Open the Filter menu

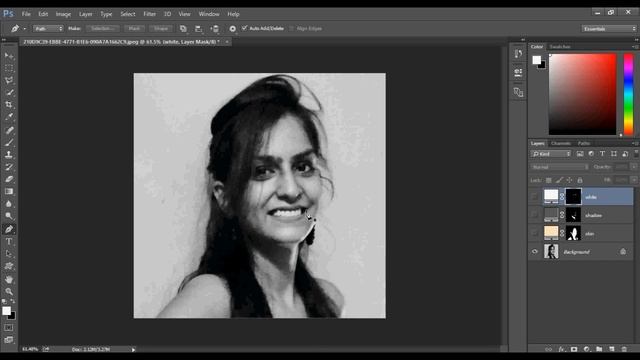pyautogui.click(x=149, y=14)
